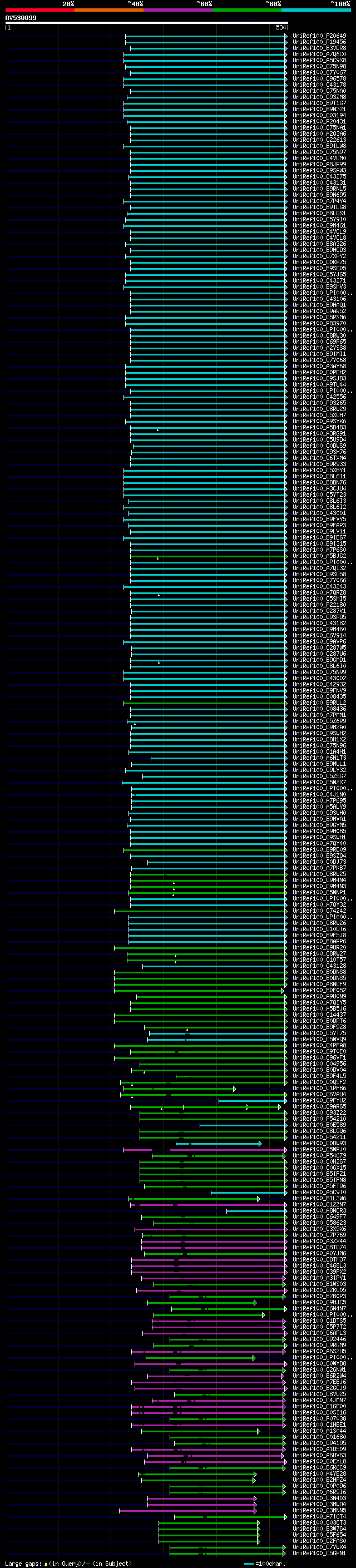Click the UniRef100_Q08436 label
356x1568 pixels.
319,709
